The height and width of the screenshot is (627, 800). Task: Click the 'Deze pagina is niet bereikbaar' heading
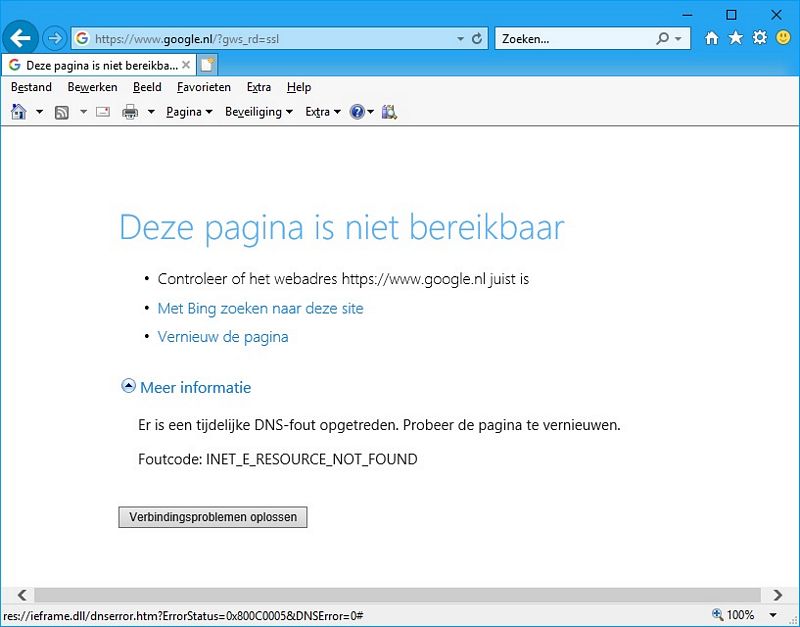point(342,227)
